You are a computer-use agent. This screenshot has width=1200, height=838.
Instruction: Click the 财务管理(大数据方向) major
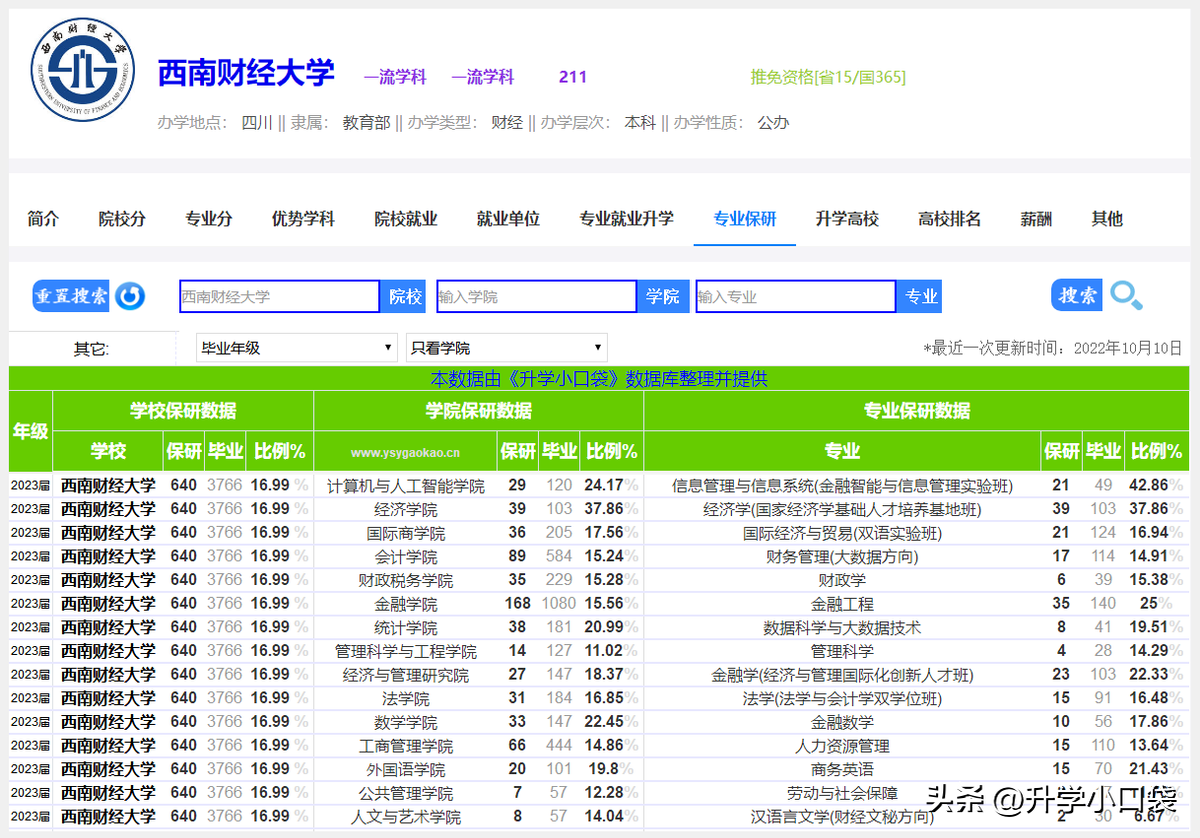coord(842,557)
